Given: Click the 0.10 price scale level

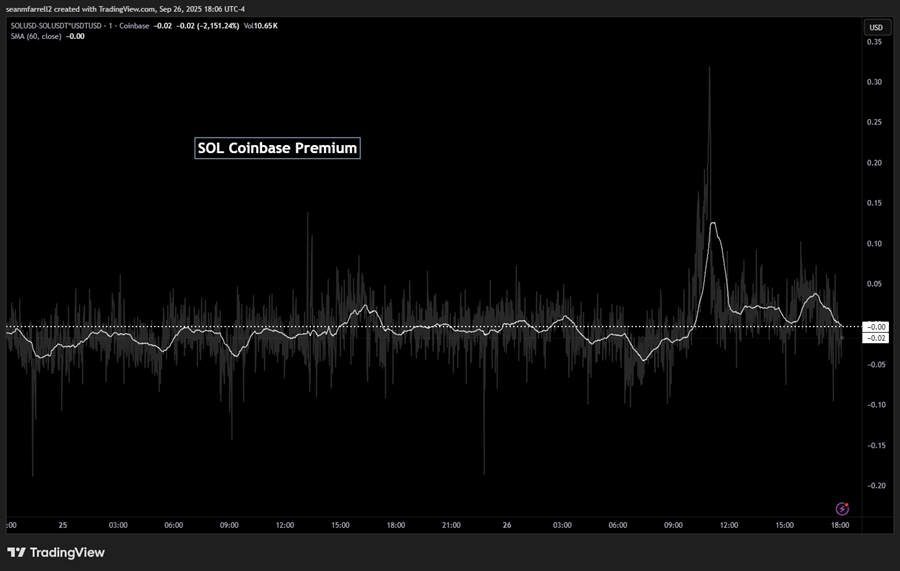Looking at the screenshot, I should pos(874,244).
